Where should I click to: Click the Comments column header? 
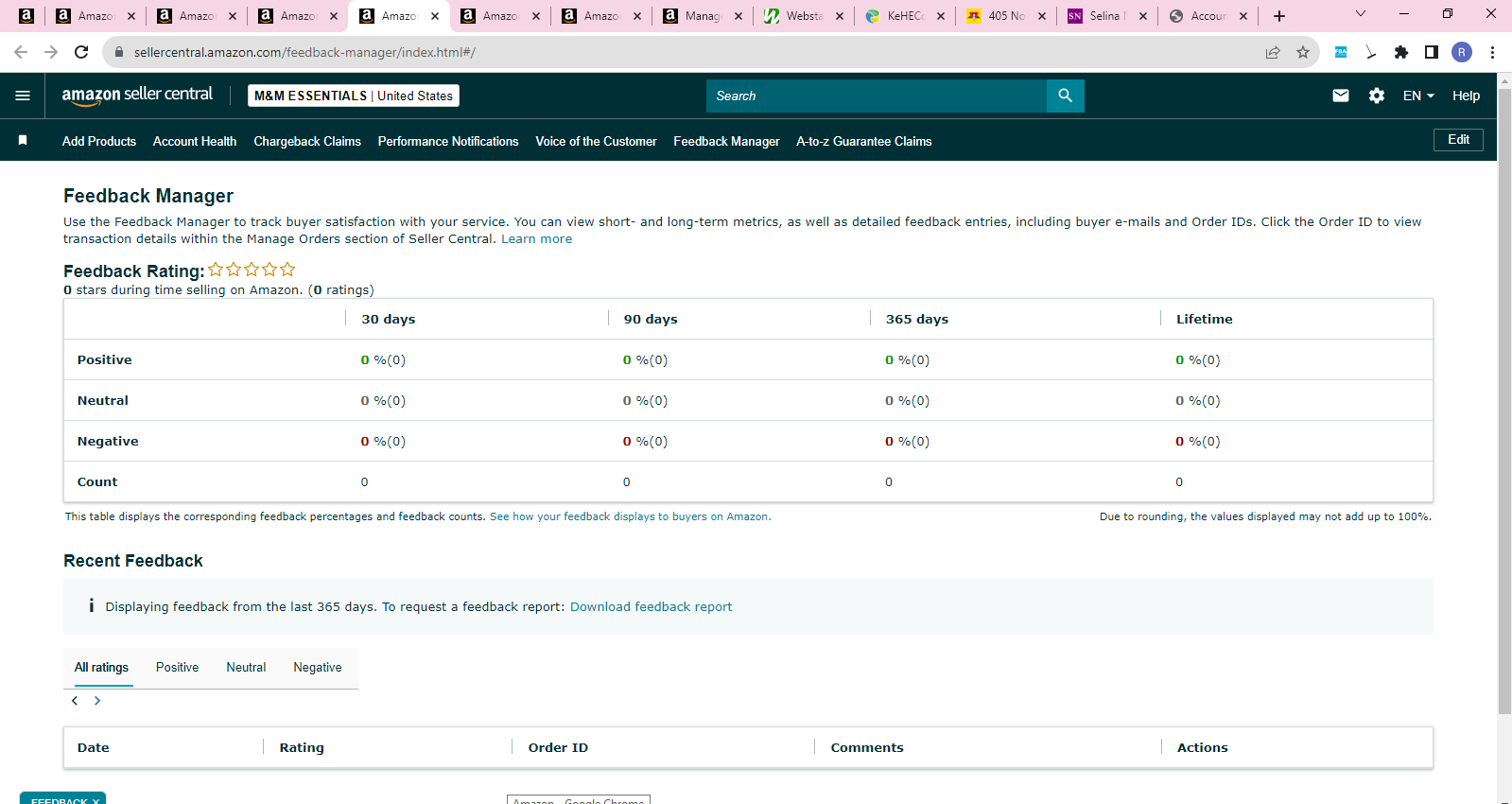(x=867, y=747)
